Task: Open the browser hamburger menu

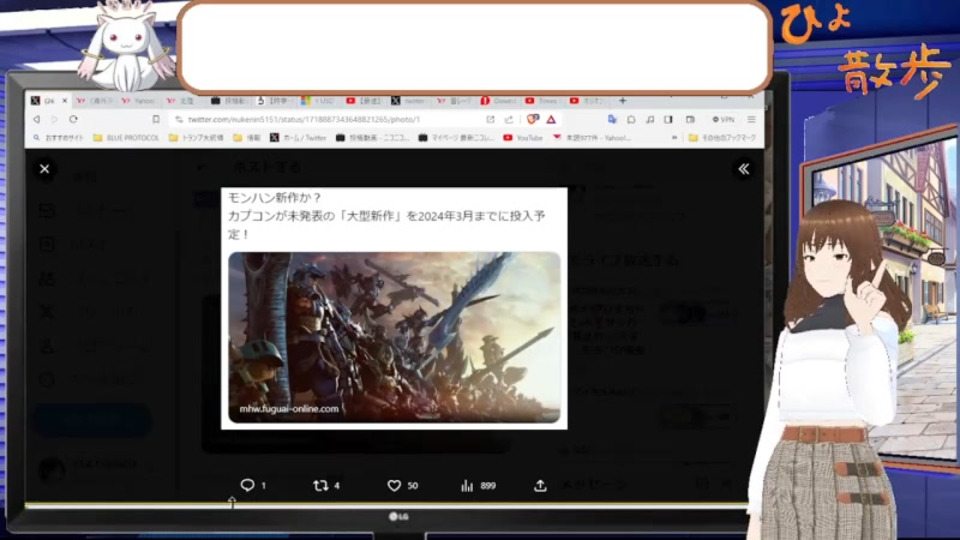Action: coord(751,119)
